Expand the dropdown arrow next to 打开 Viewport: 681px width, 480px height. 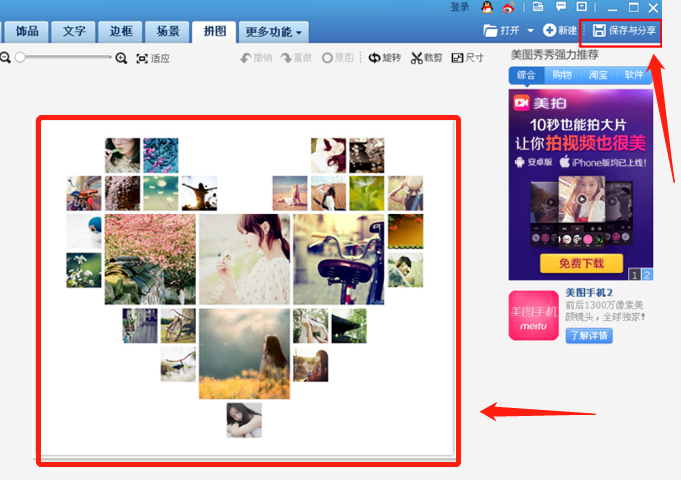click(530, 31)
